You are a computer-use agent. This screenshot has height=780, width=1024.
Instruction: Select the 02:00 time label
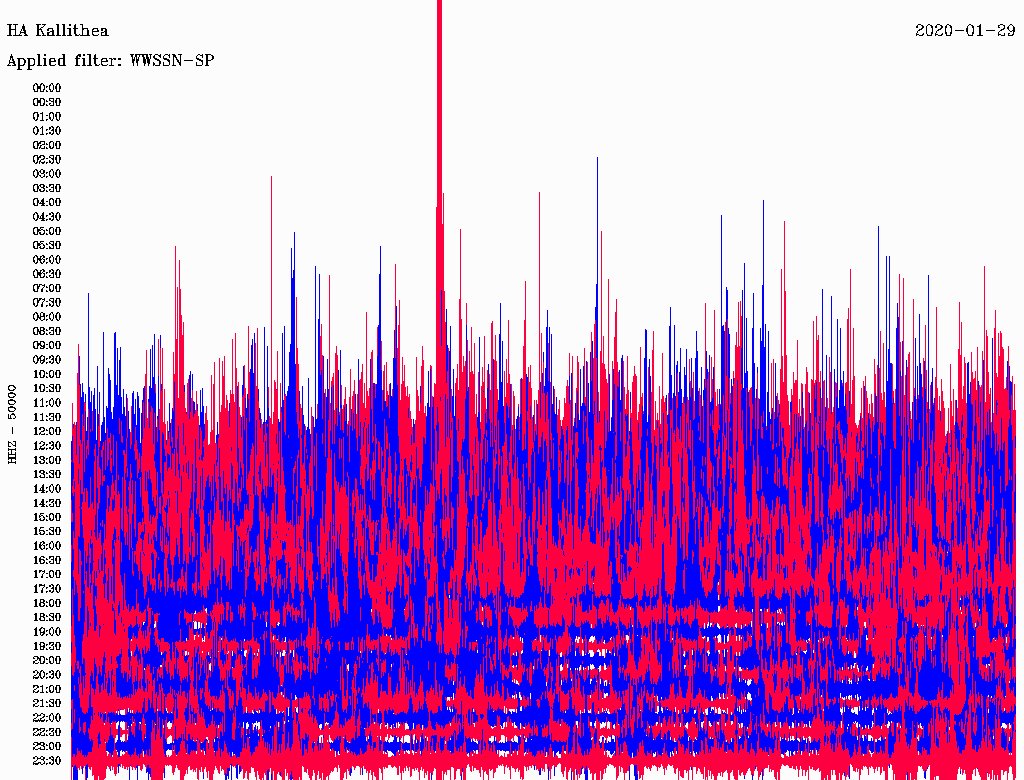[x=47, y=146]
